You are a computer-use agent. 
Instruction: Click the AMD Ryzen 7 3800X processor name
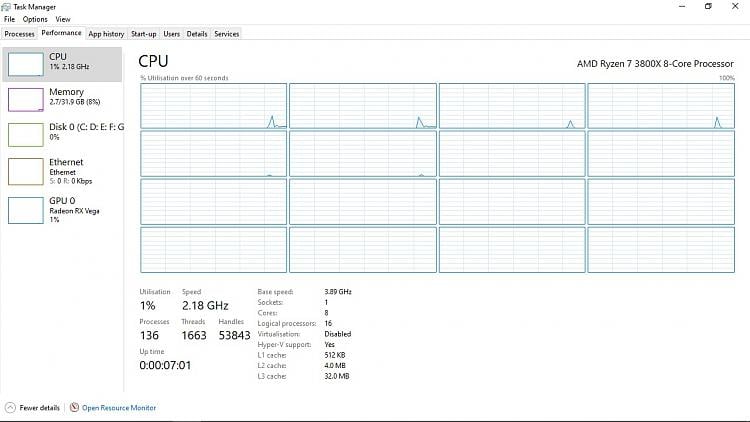(x=655, y=64)
